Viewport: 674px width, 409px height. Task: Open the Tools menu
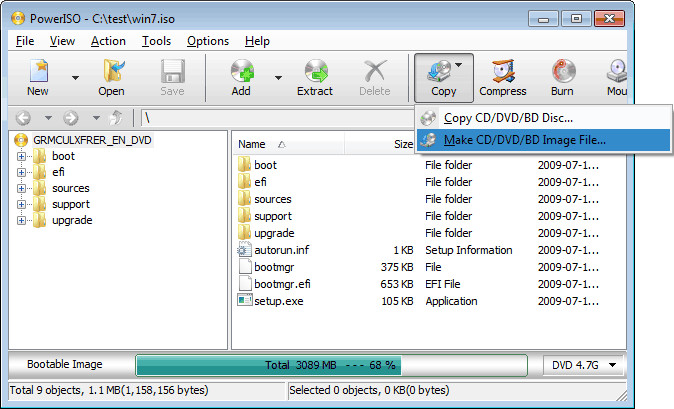(156, 41)
